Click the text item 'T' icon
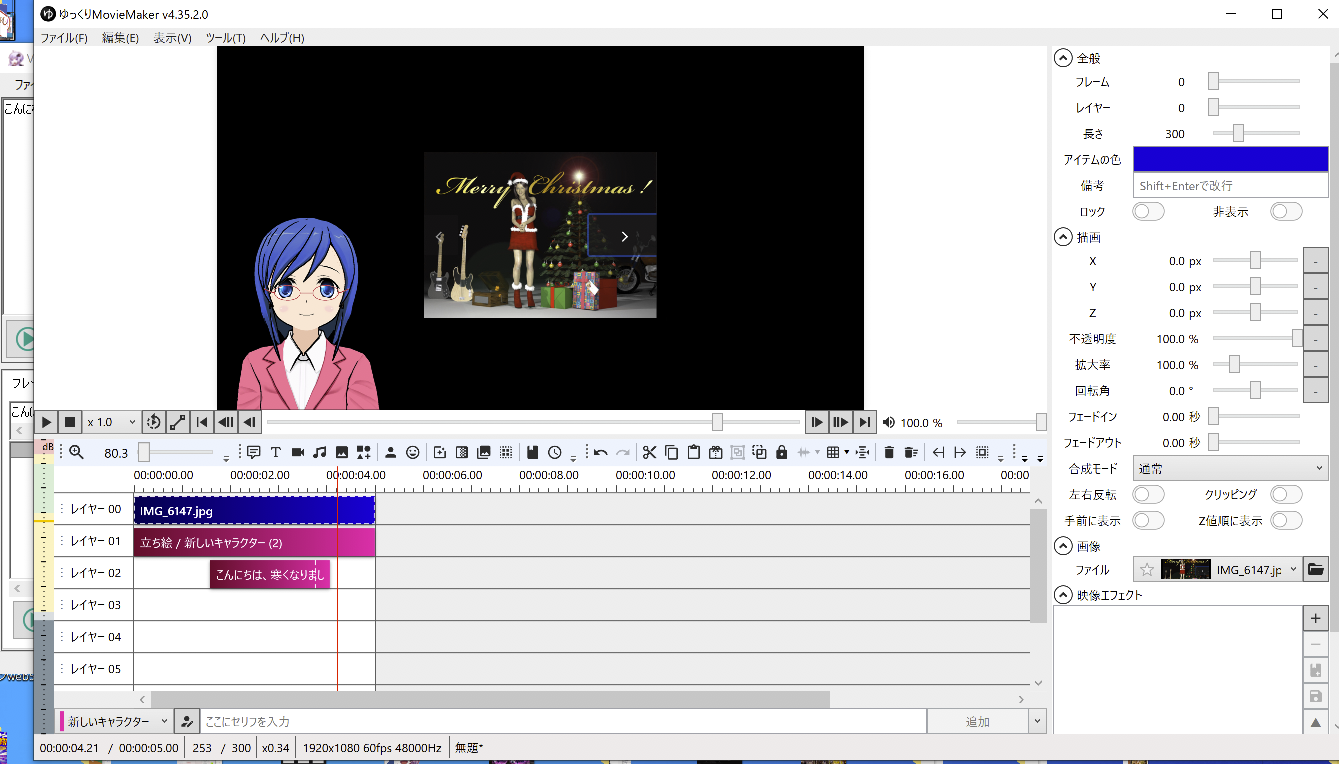1339x764 pixels. point(276,452)
